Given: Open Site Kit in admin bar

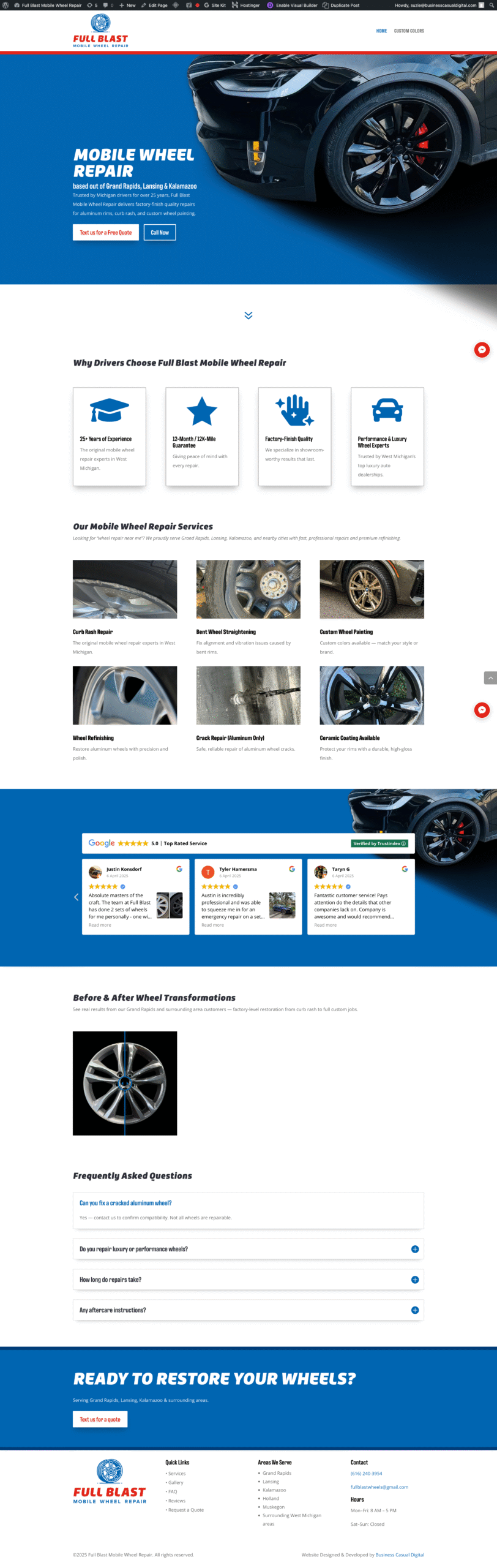Looking at the screenshot, I should (x=215, y=5).
